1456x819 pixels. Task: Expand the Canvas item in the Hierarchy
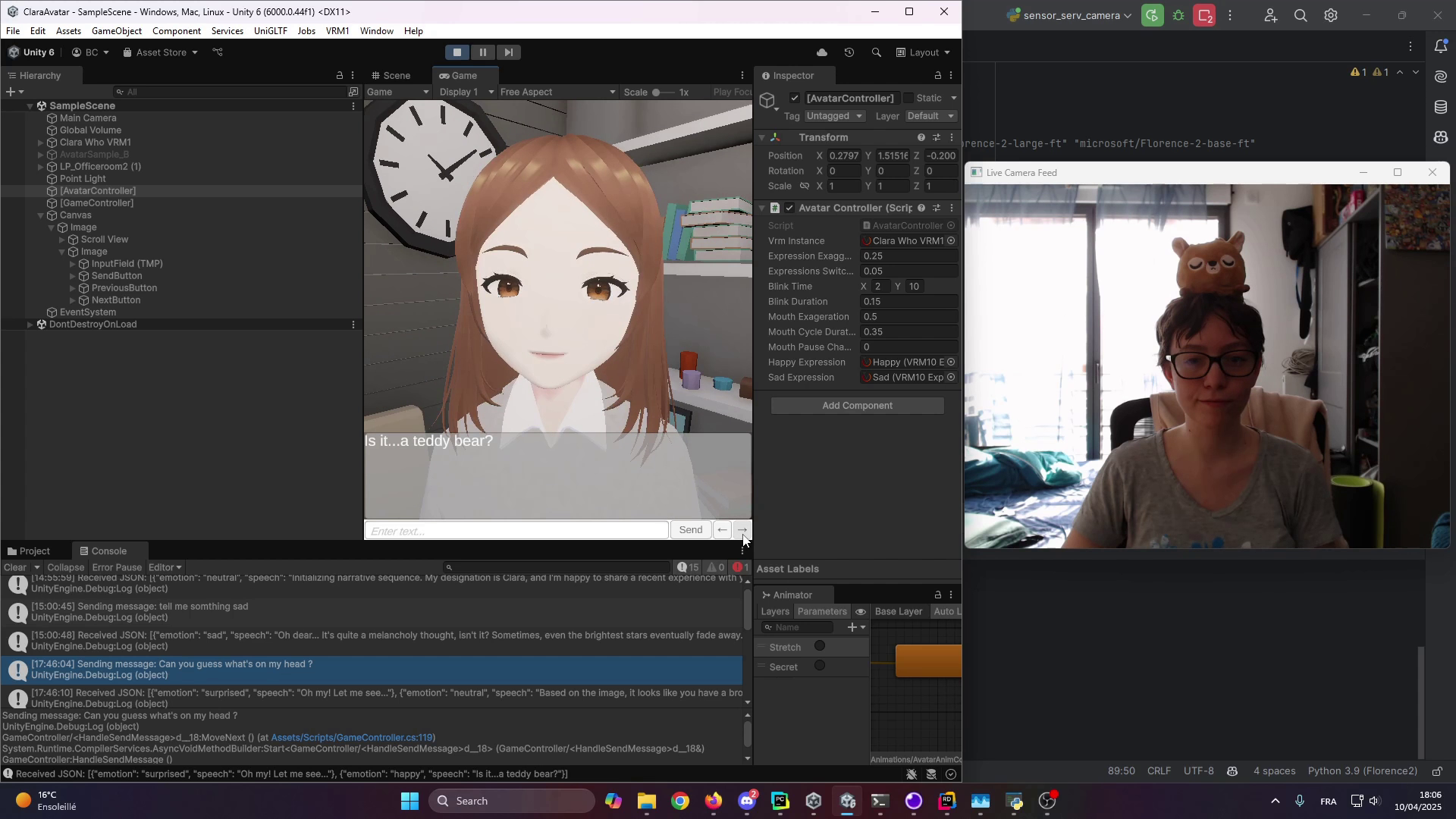pyautogui.click(x=40, y=215)
